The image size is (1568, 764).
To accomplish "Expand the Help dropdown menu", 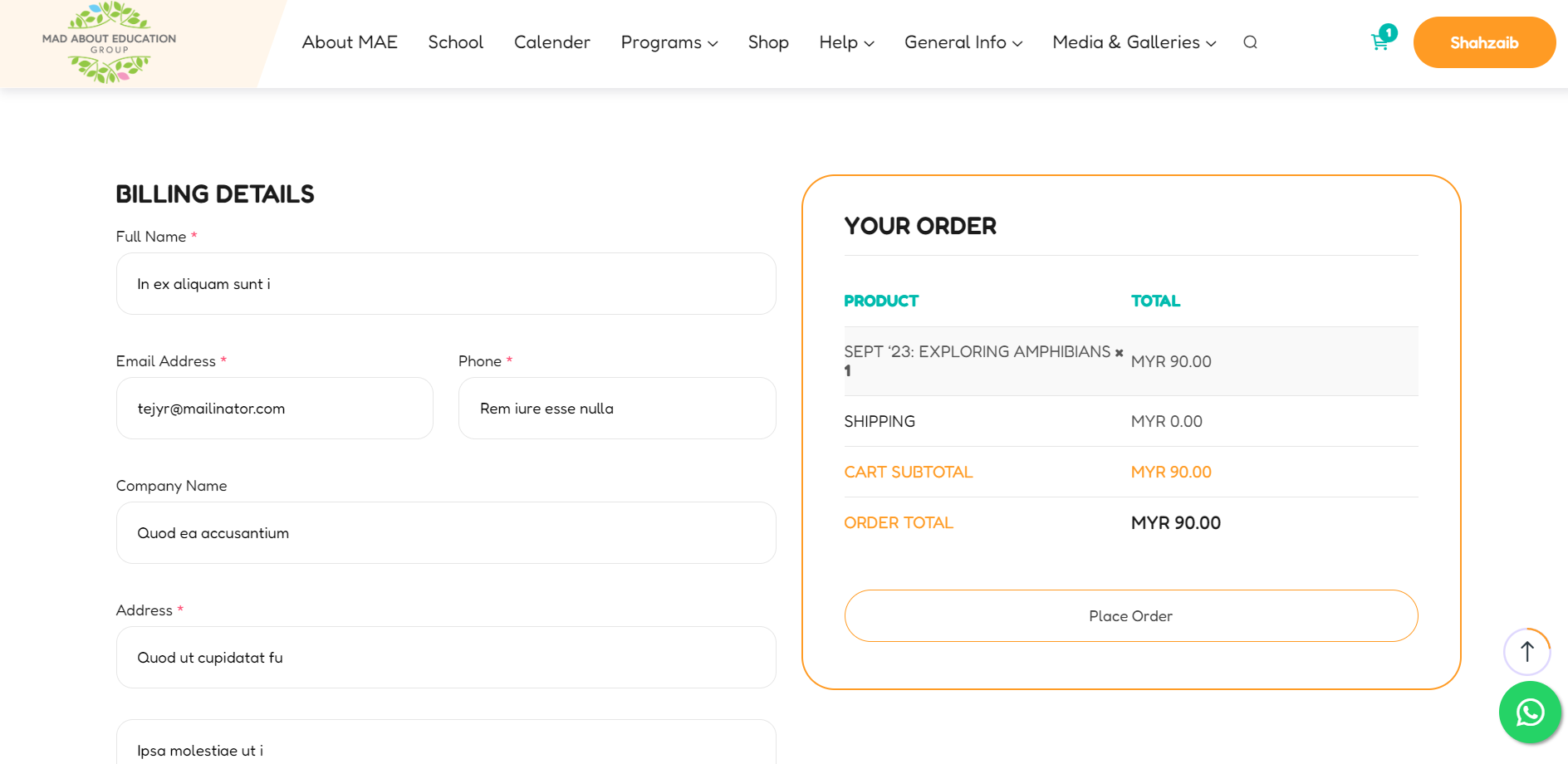I will pos(846,42).
